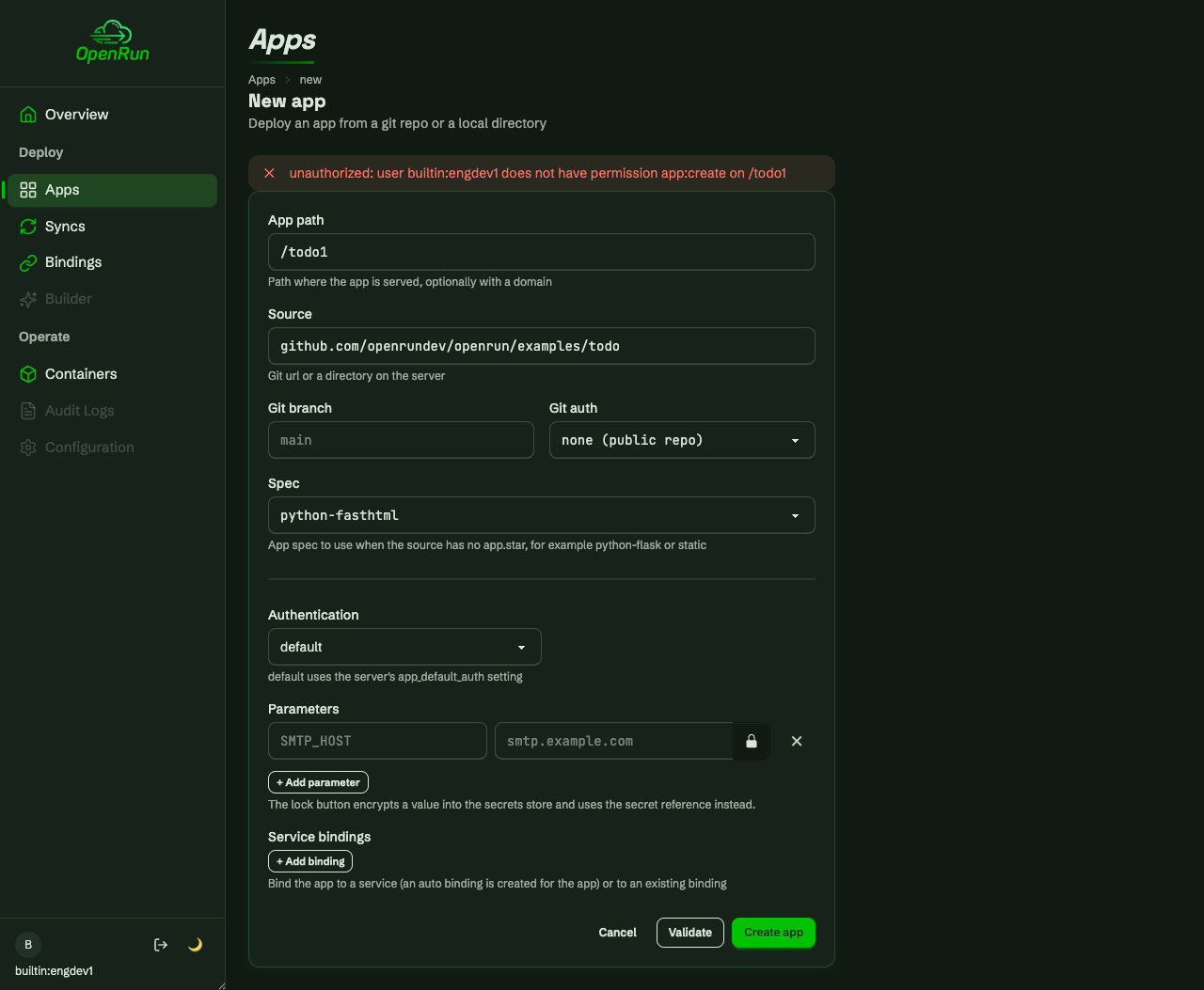Screen dimensions: 1204x990
Task: Click the Cancel button
Action: pyautogui.click(x=617, y=933)
